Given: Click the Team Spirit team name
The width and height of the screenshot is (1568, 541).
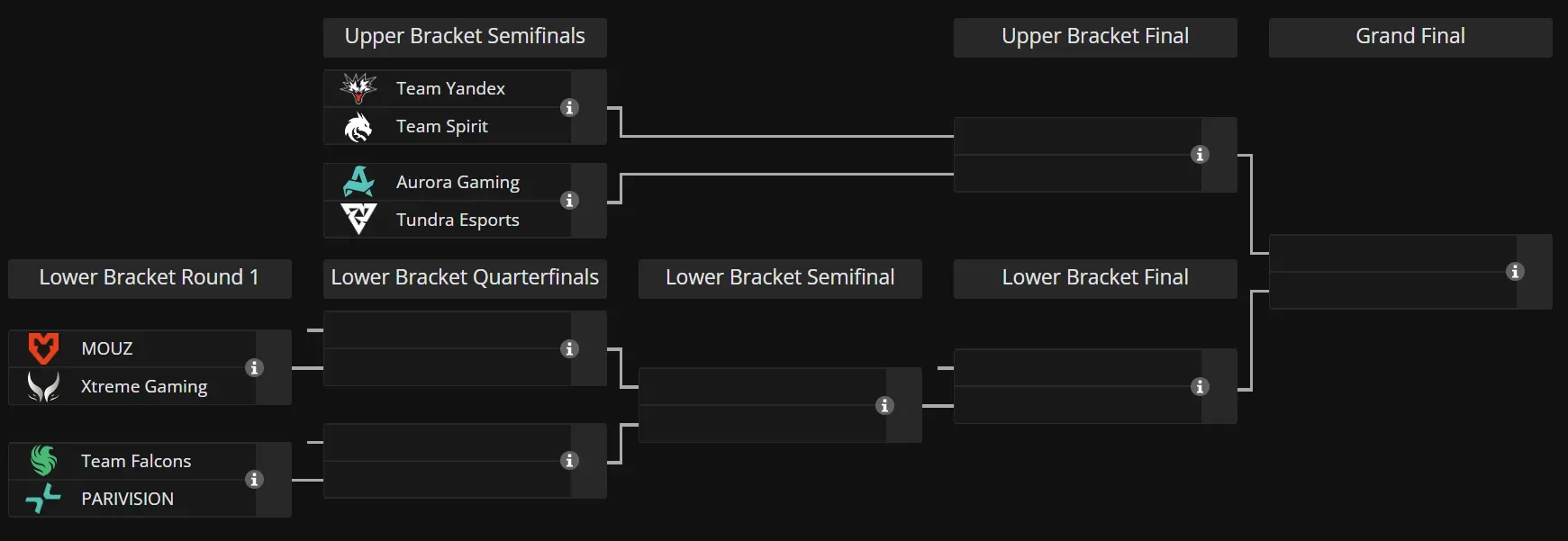Looking at the screenshot, I should point(440,126).
